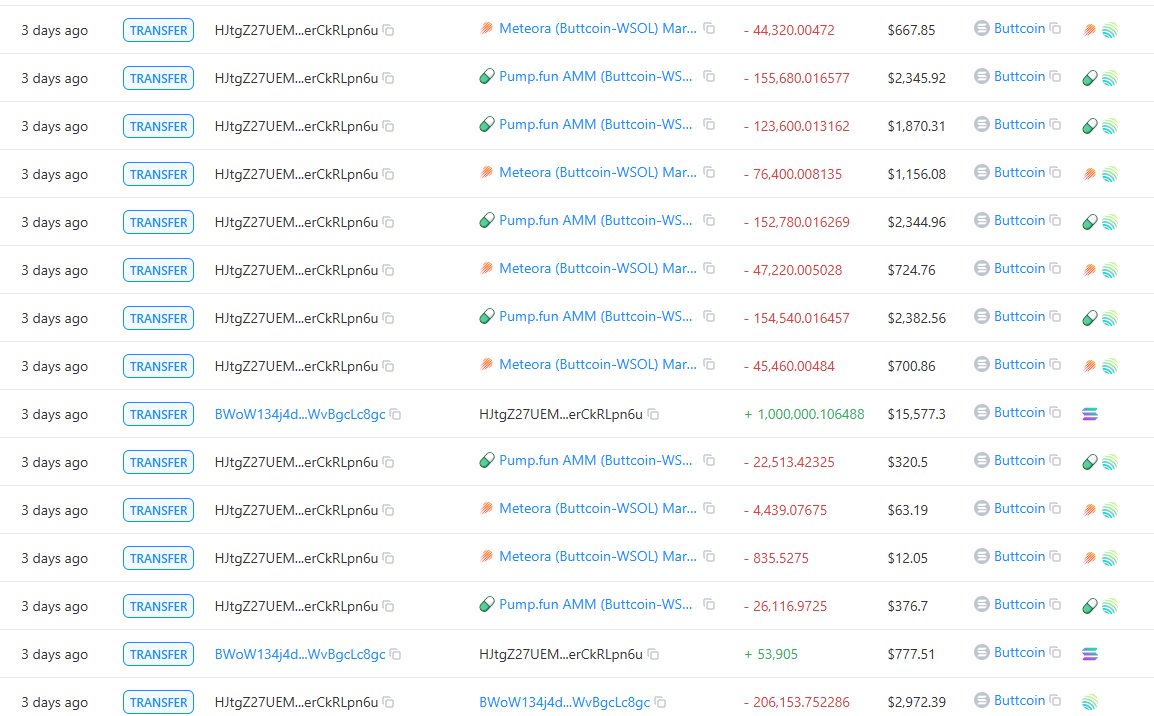Click TRANSFER badge in the $12.05 row

pos(158,559)
